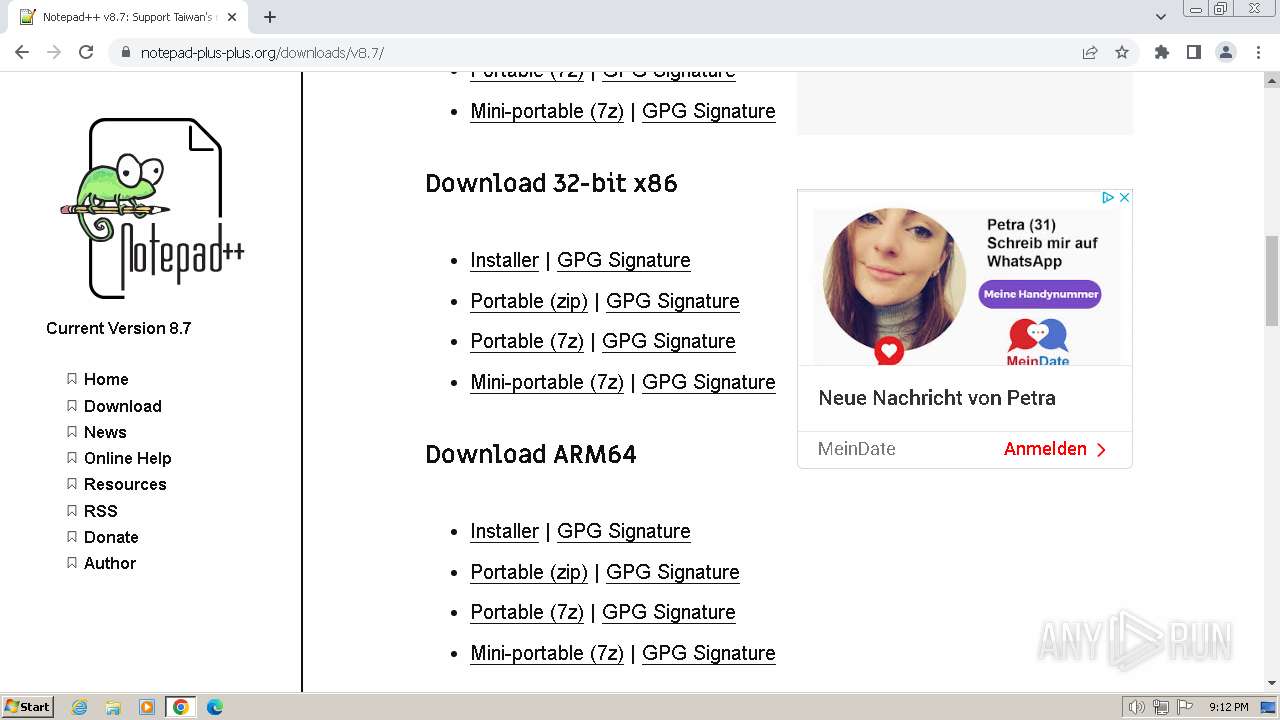Click 32-bit Portable (zip) link
The width and height of the screenshot is (1280, 720).
(529, 301)
